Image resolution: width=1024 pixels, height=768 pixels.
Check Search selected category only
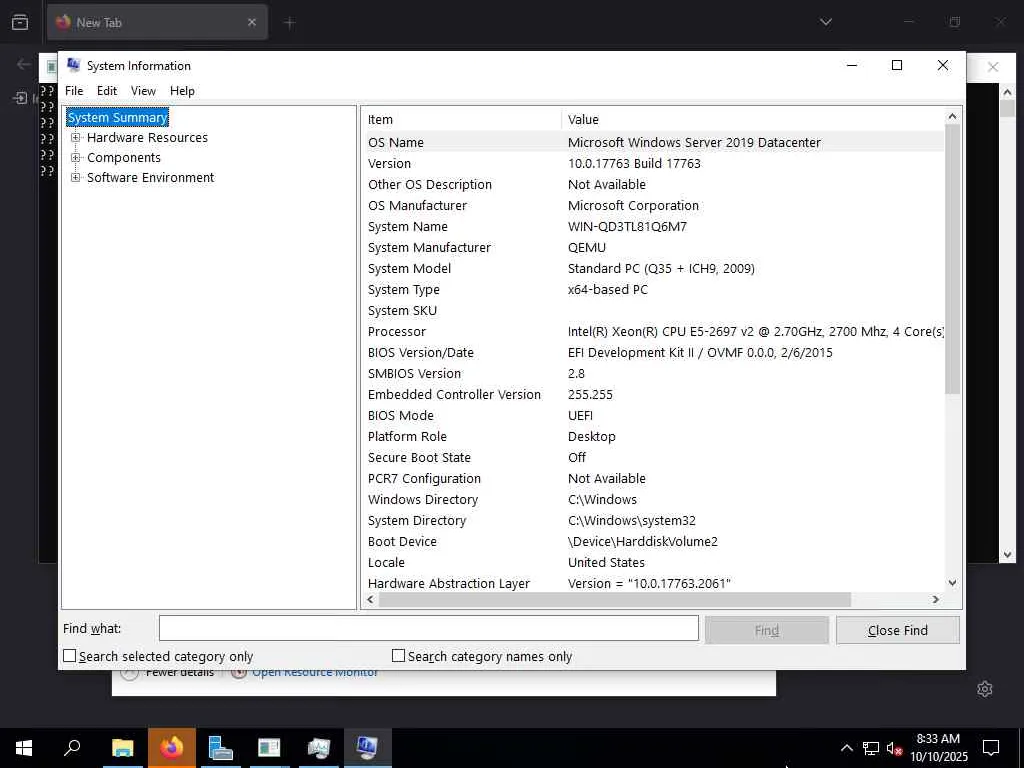click(69, 656)
